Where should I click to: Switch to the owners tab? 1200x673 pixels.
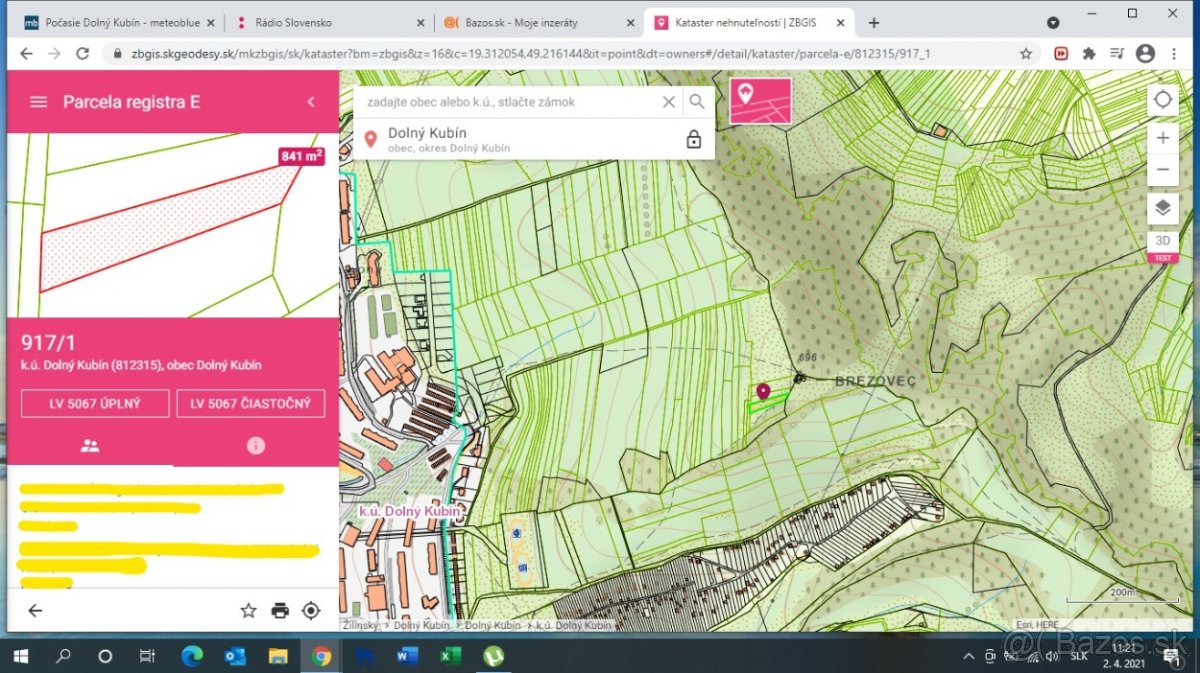[x=90, y=446]
